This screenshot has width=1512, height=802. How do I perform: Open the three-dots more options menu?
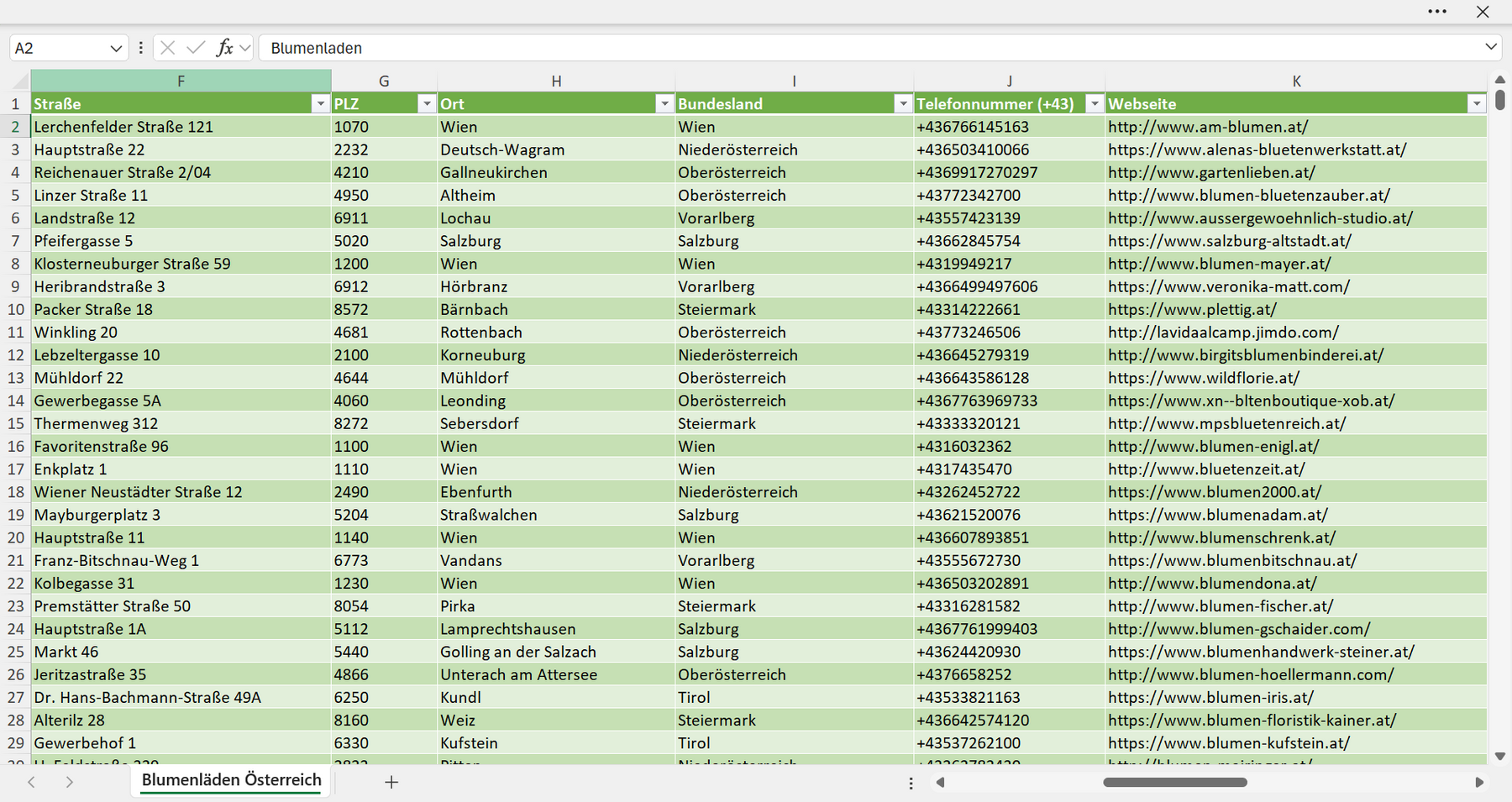pos(1437,12)
